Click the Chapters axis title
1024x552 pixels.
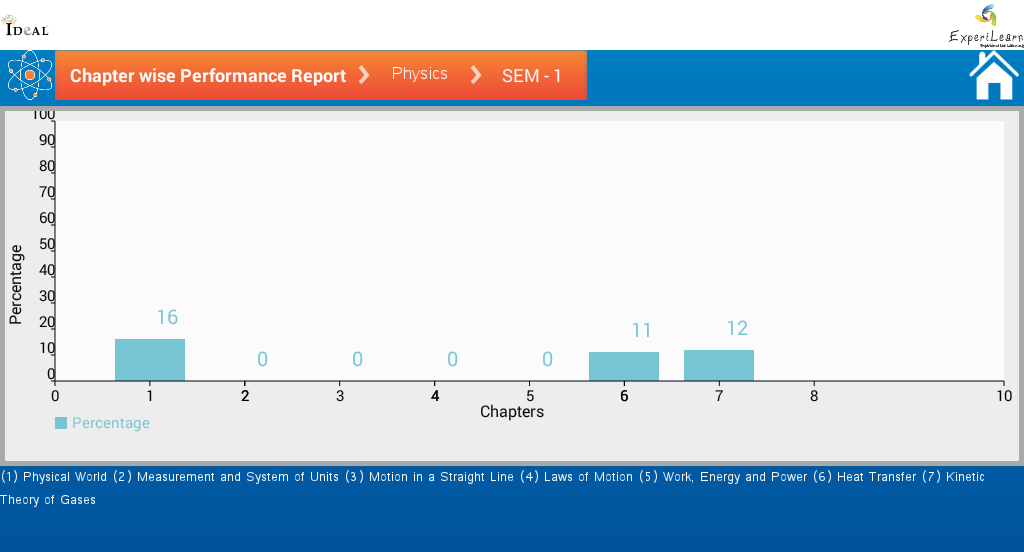pos(512,412)
